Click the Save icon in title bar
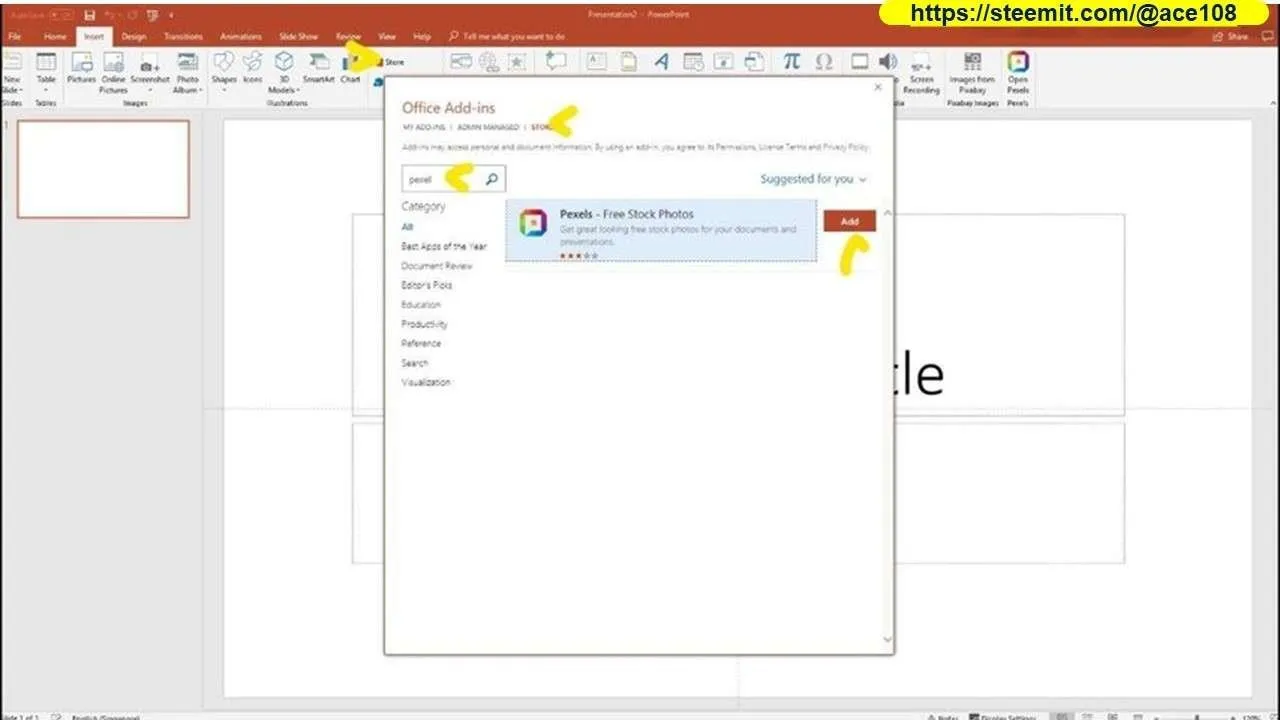1280x720 pixels. (90, 15)
